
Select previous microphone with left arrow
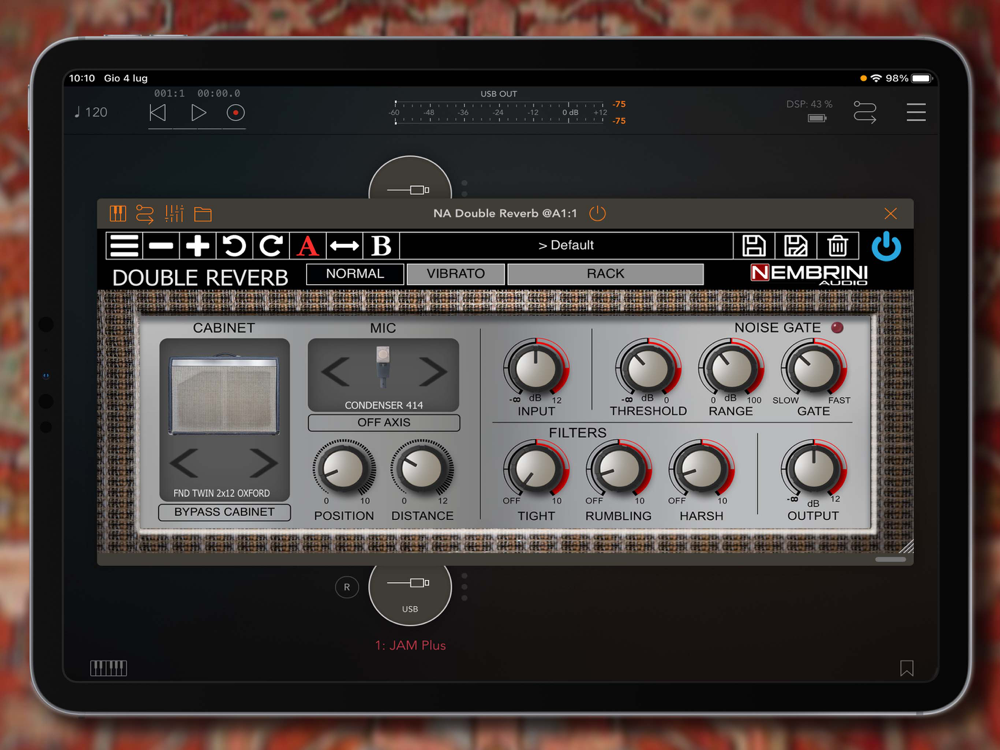[335, 372]
